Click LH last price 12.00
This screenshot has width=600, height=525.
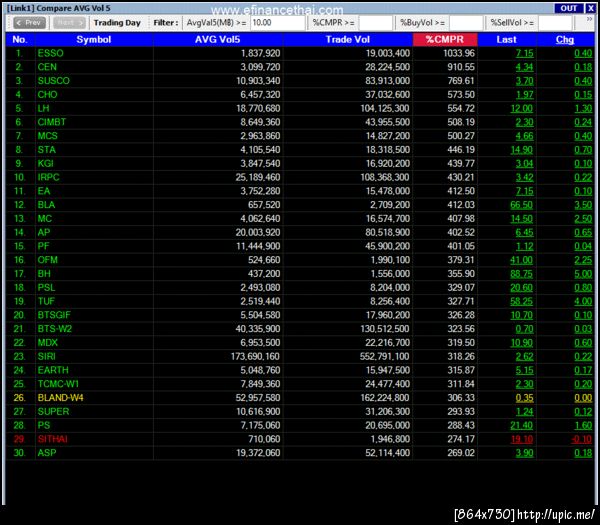522,108
